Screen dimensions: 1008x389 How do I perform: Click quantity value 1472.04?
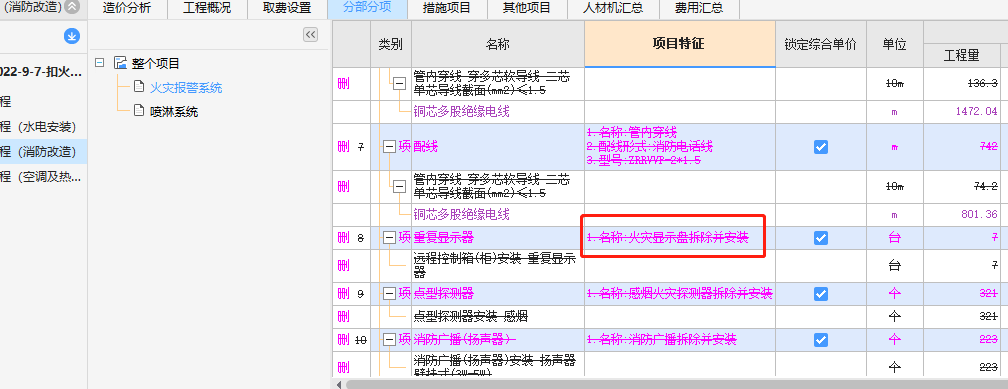pos(976,111)
